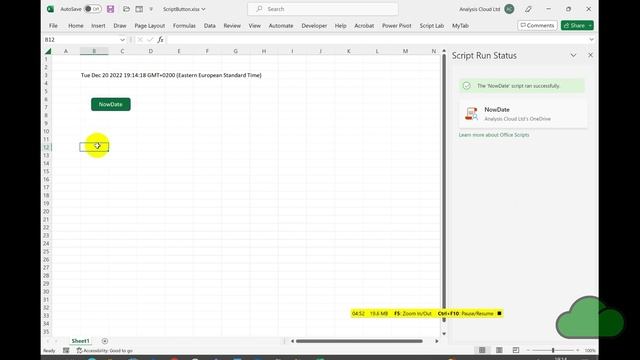Screen dimensions: 640x360
Task: Click the NowDate script card in the pane
Action: coord(523,114)
